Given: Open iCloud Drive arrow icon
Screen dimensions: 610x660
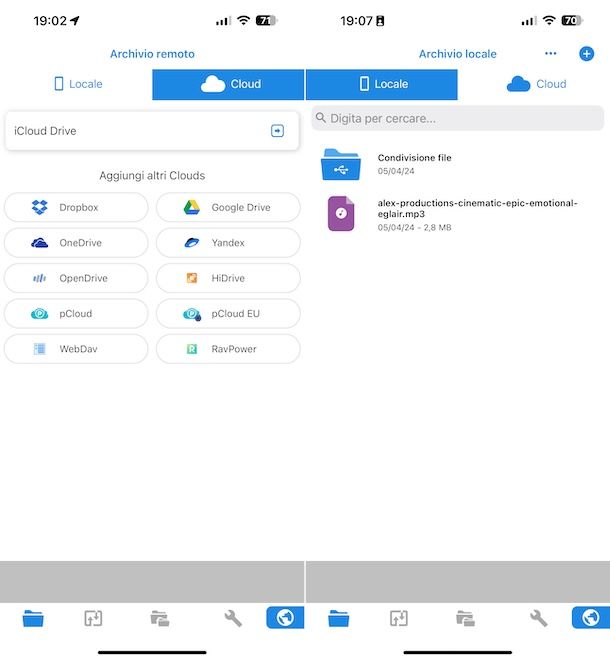Looking at the screenshot, I should click(x=277, y=131).
